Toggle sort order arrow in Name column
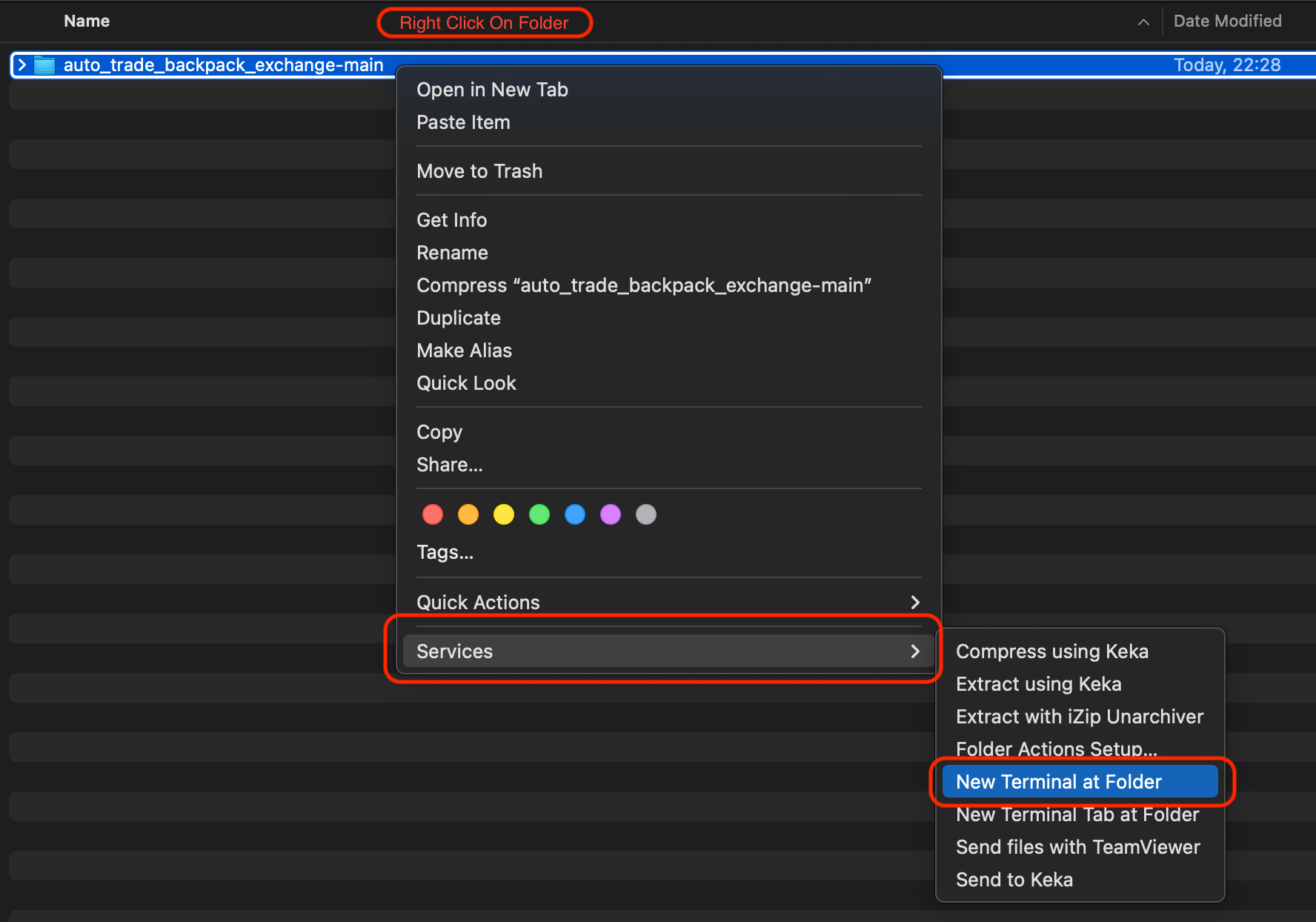The image size is (1316, 922). tap(1143, 22)
